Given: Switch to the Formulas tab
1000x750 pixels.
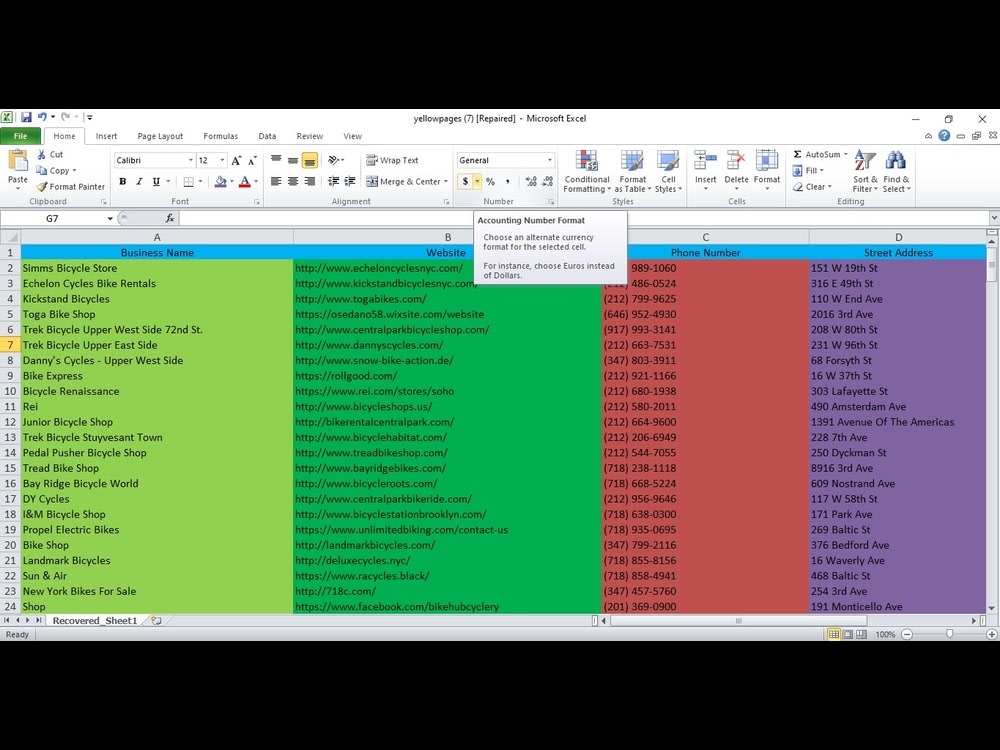Looking at the screenshot, I should click(221, 136).
